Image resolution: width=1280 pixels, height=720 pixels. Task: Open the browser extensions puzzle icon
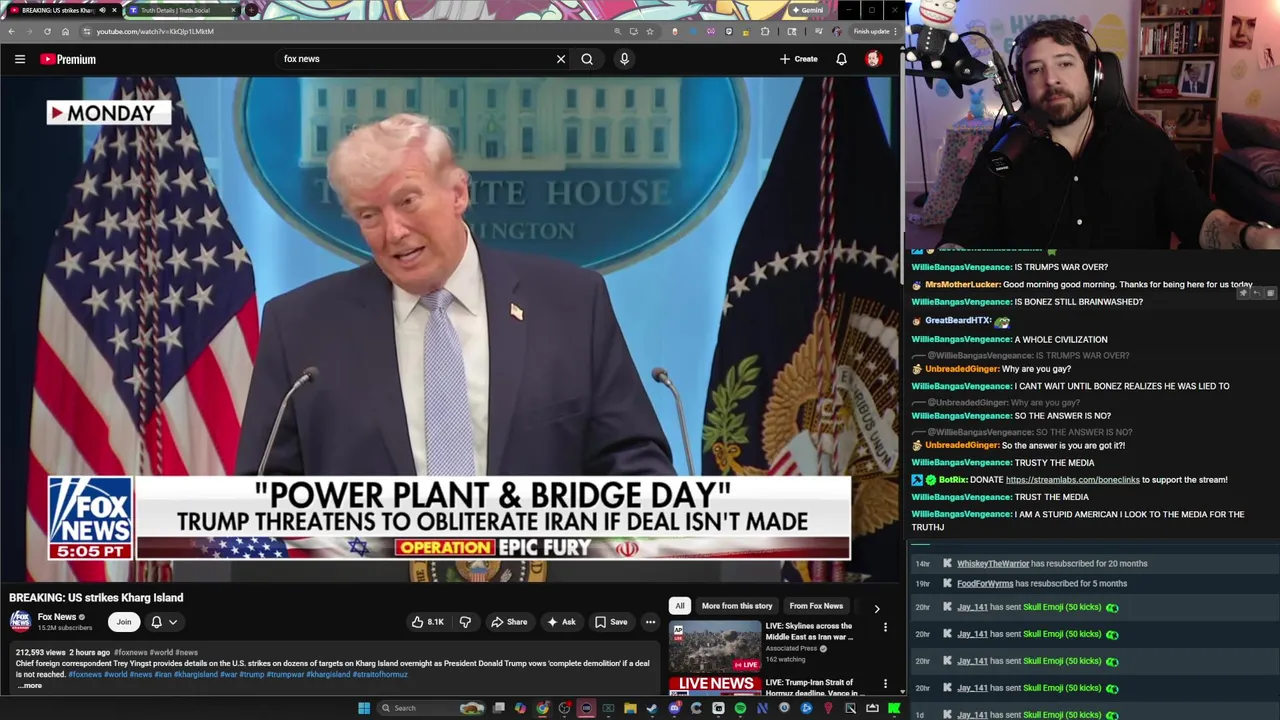coord(764,31)
